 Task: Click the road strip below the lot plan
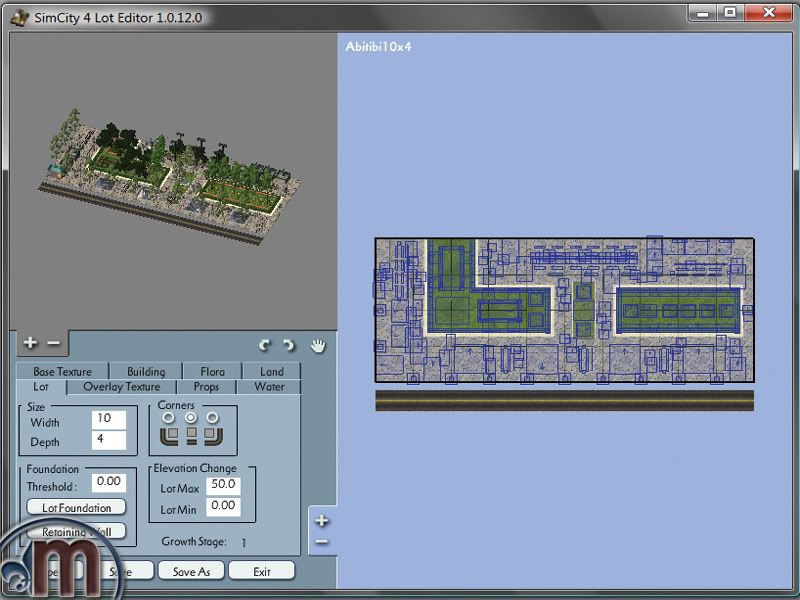(564, 401)
